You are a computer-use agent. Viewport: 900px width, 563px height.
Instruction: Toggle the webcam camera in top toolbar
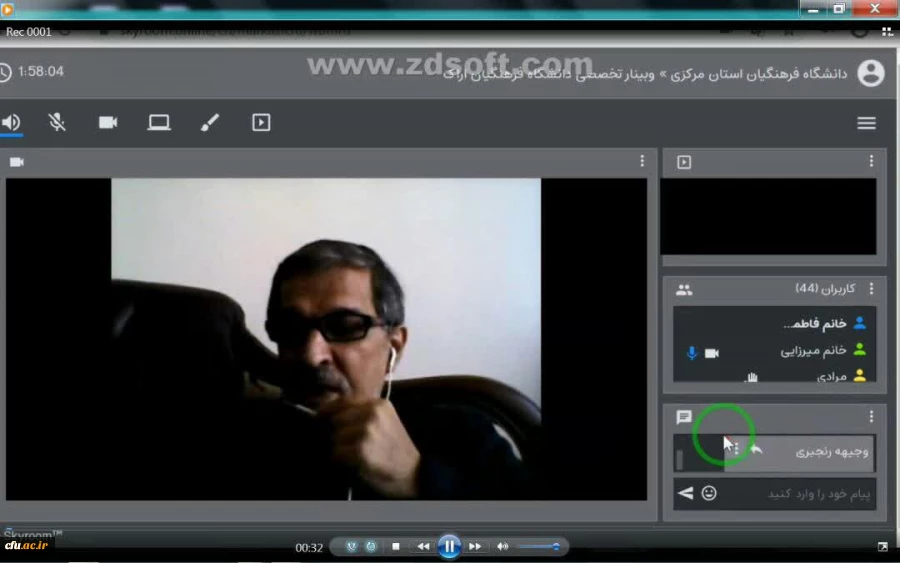(108, 122)
